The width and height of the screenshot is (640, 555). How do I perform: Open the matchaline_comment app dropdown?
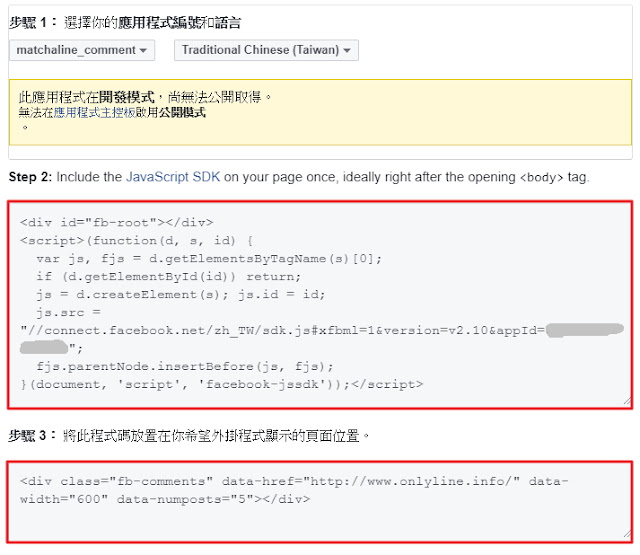click(x=82, y=50)
